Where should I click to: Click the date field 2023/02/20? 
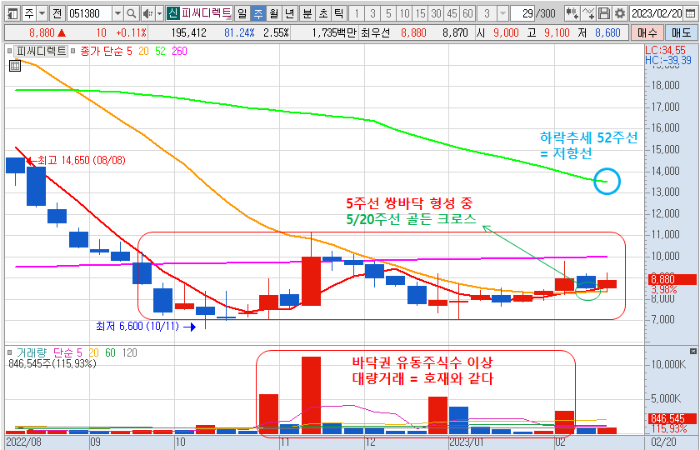point(657,13)
